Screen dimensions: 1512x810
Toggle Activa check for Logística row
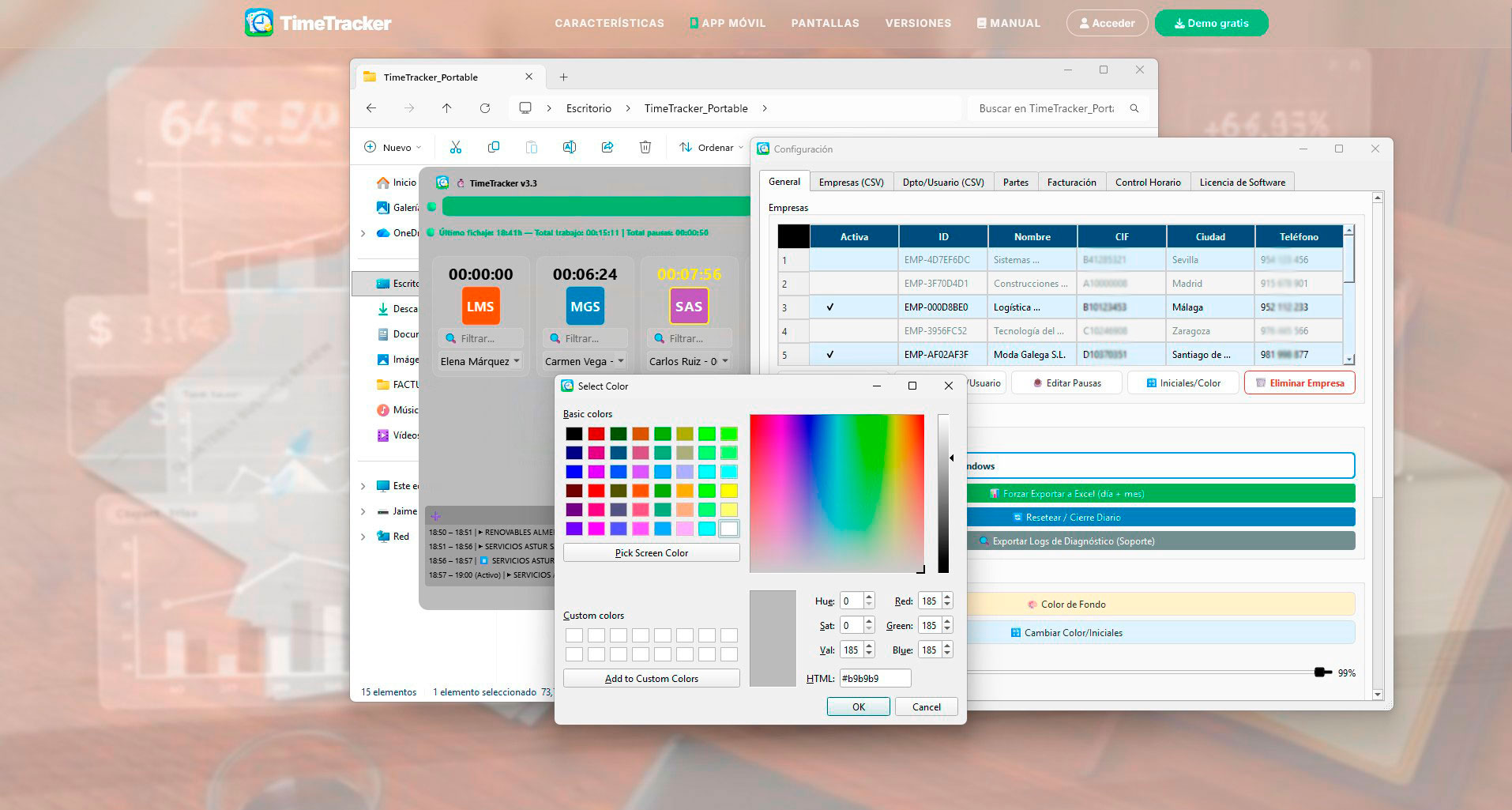(829, 307)
